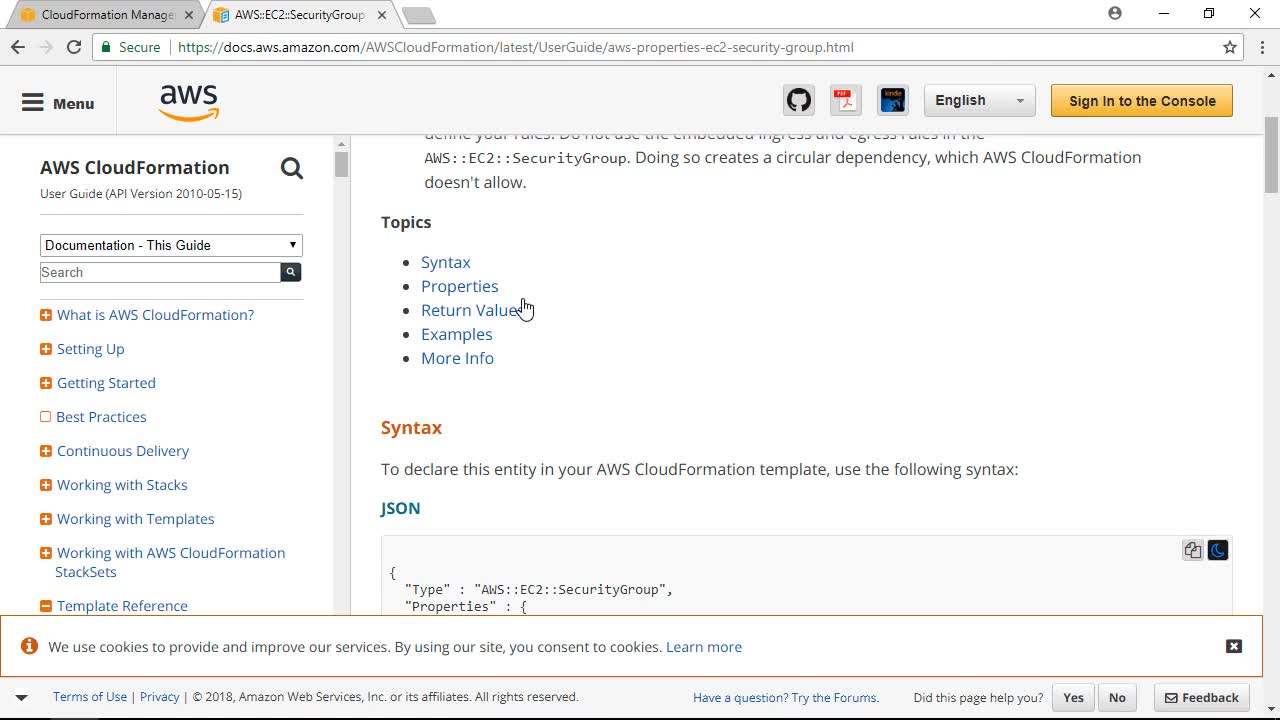Click Sign In to the Console
This screenshot has width=1280, height=720.
(x=1141, y=100)
